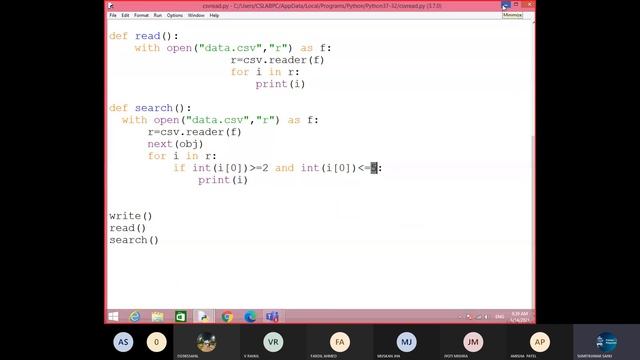Image resolution: width=640 pixels, height=360 pixels.
Task: Click the editor vertical scrollbar
Action: tap(533, 163)
